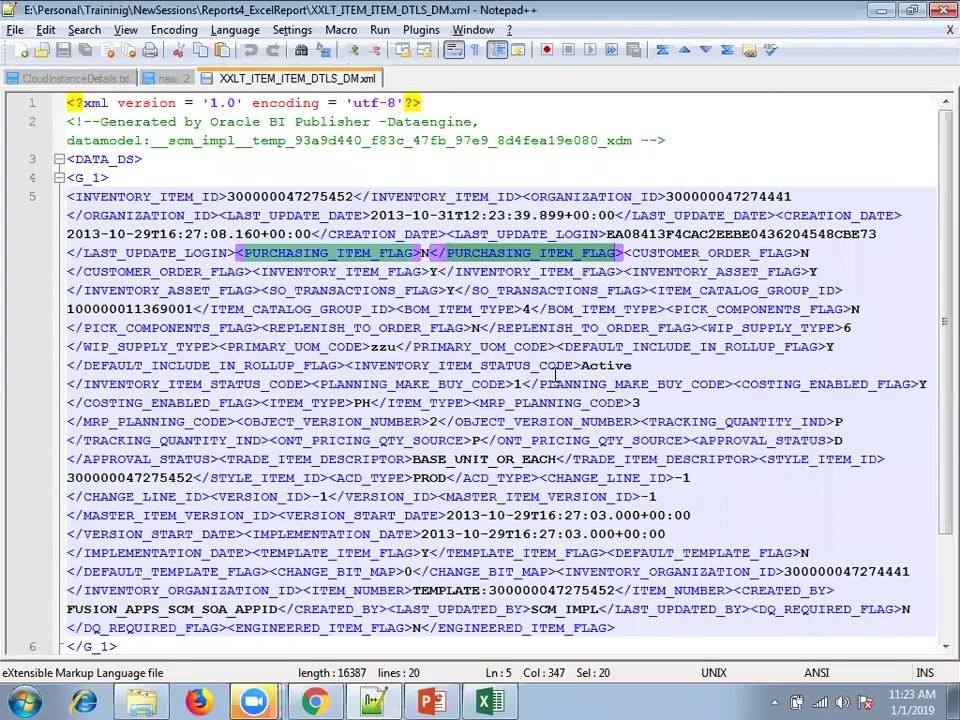Click the ANSI encoding status field
This screenshot has height=720, width=960.
817,673
